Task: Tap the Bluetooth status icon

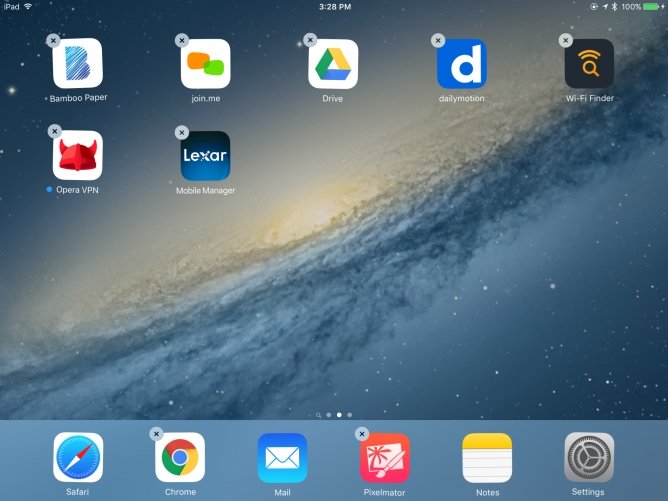Action: (x=614, y=6)
